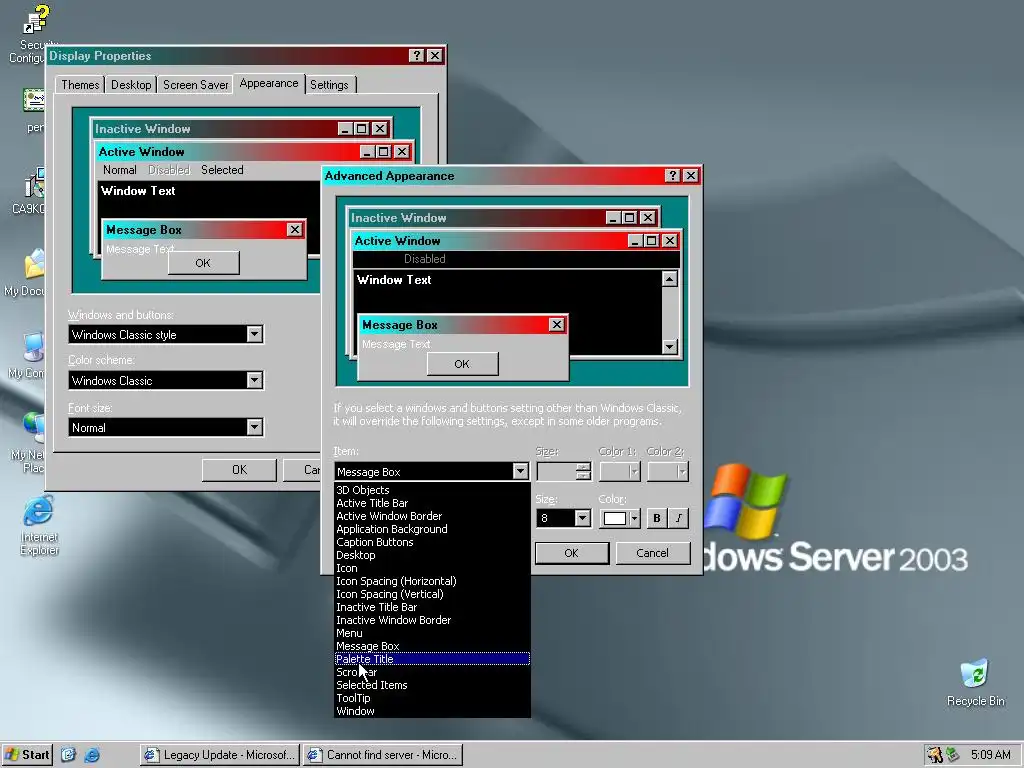This screenshot has height=768, width=1024.
Task: Choose Active Window Border item
Action: point(432,516)
